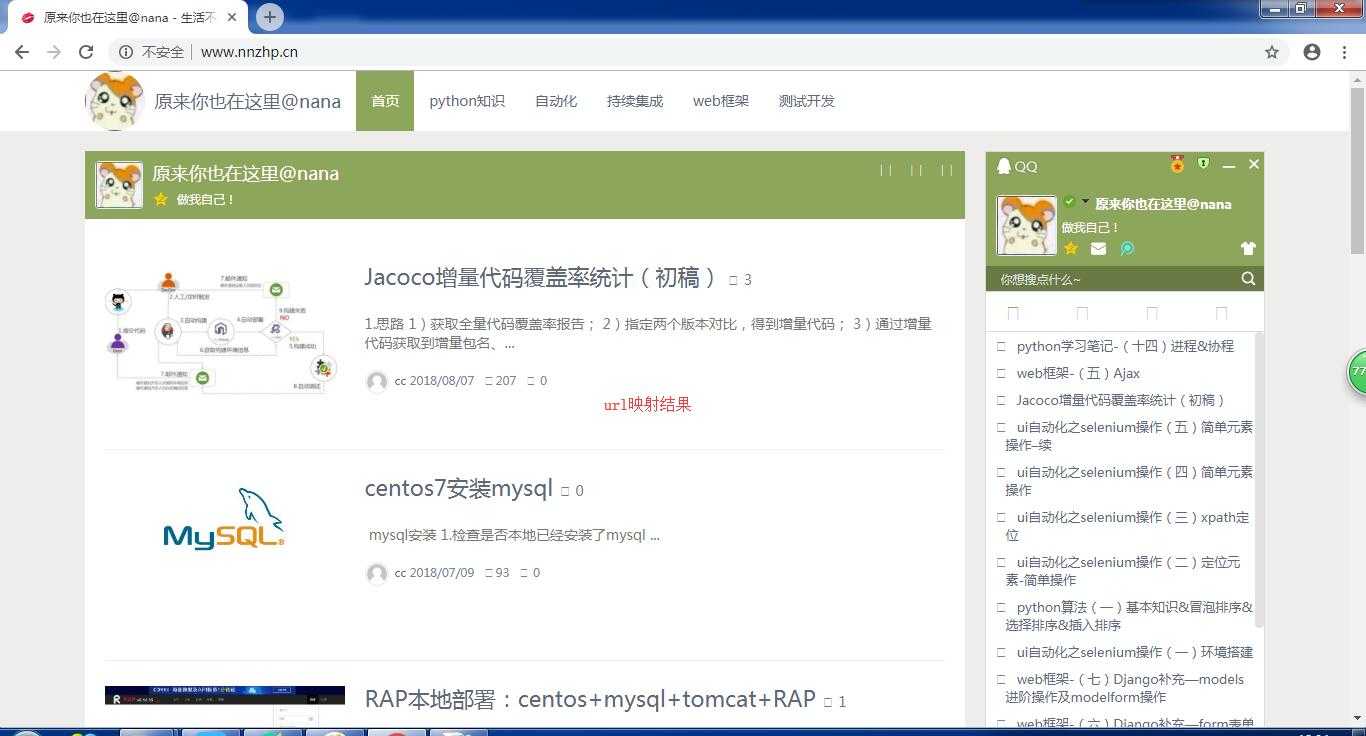The width and height of the screenshot is (1366, 736).
Task: Click the yellow star icon in QQ panel
Action: tap(1071, 248)
